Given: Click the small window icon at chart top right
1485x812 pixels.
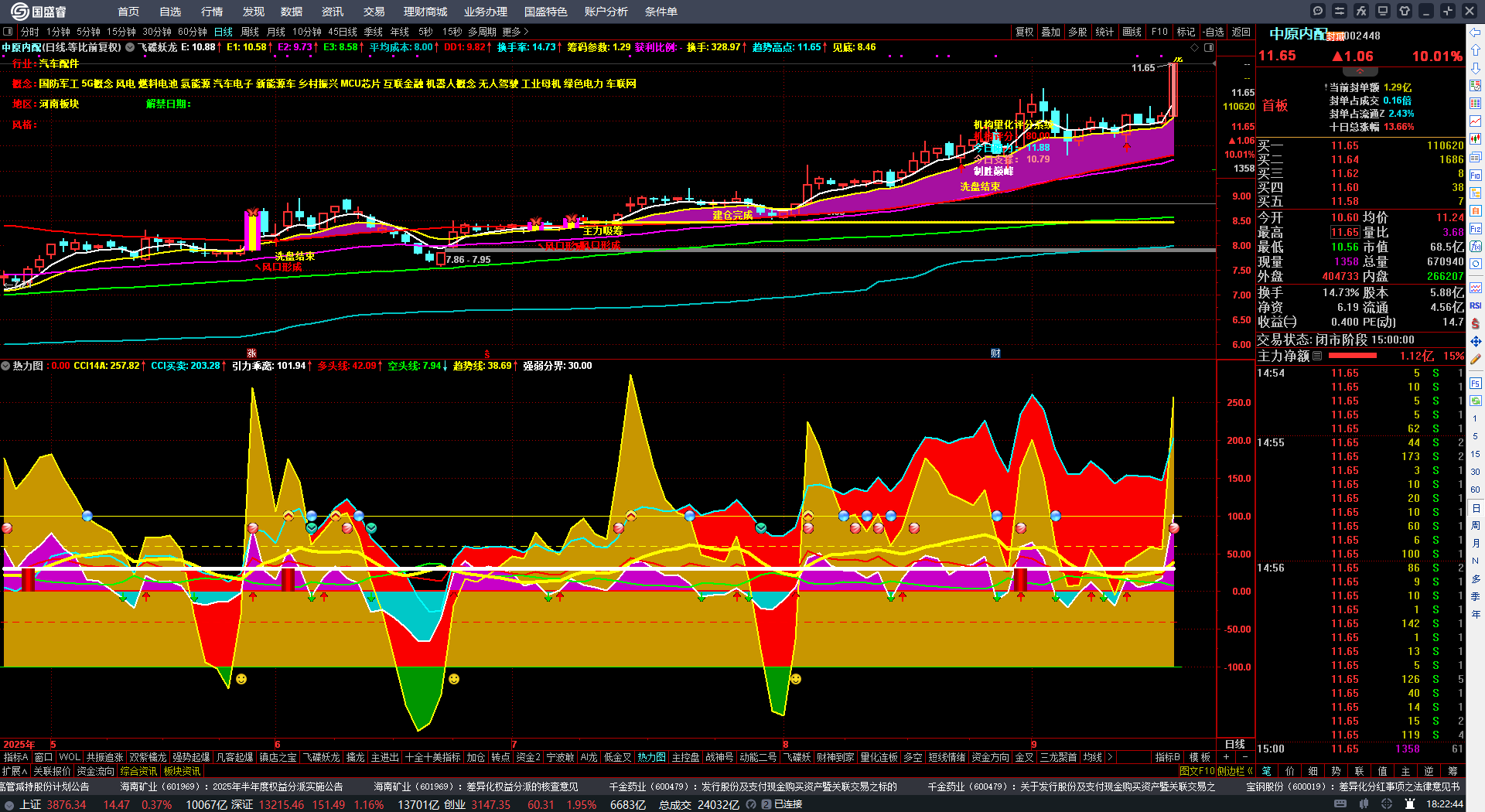Looking at the screenshot, I should tap(1209, 48).
